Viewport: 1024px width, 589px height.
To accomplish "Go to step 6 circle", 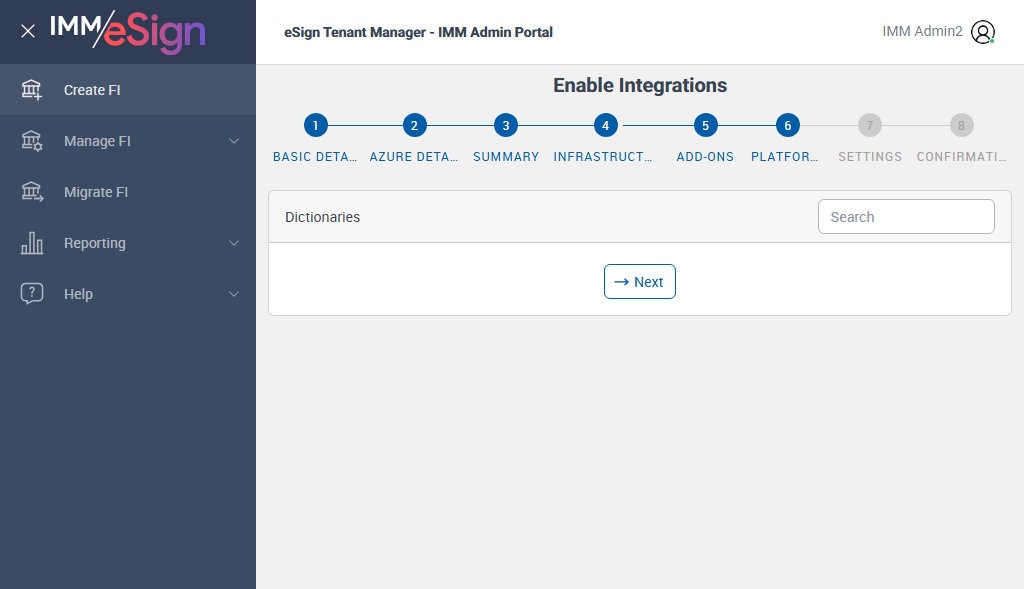I will coord(788,125).
